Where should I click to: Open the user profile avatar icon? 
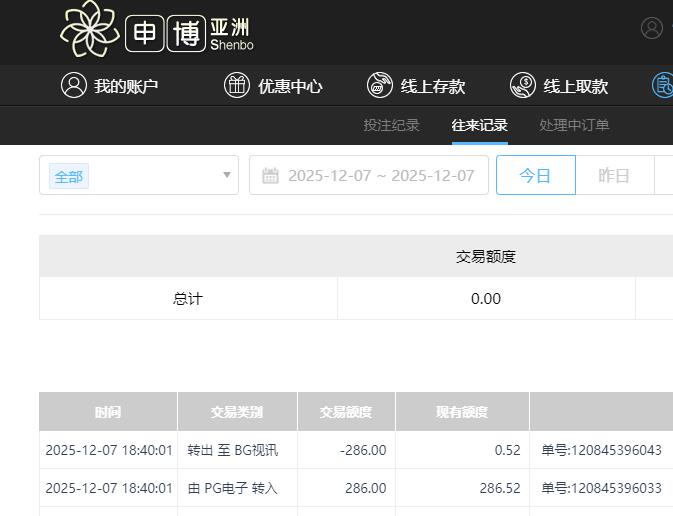click(x=652, y=28)
